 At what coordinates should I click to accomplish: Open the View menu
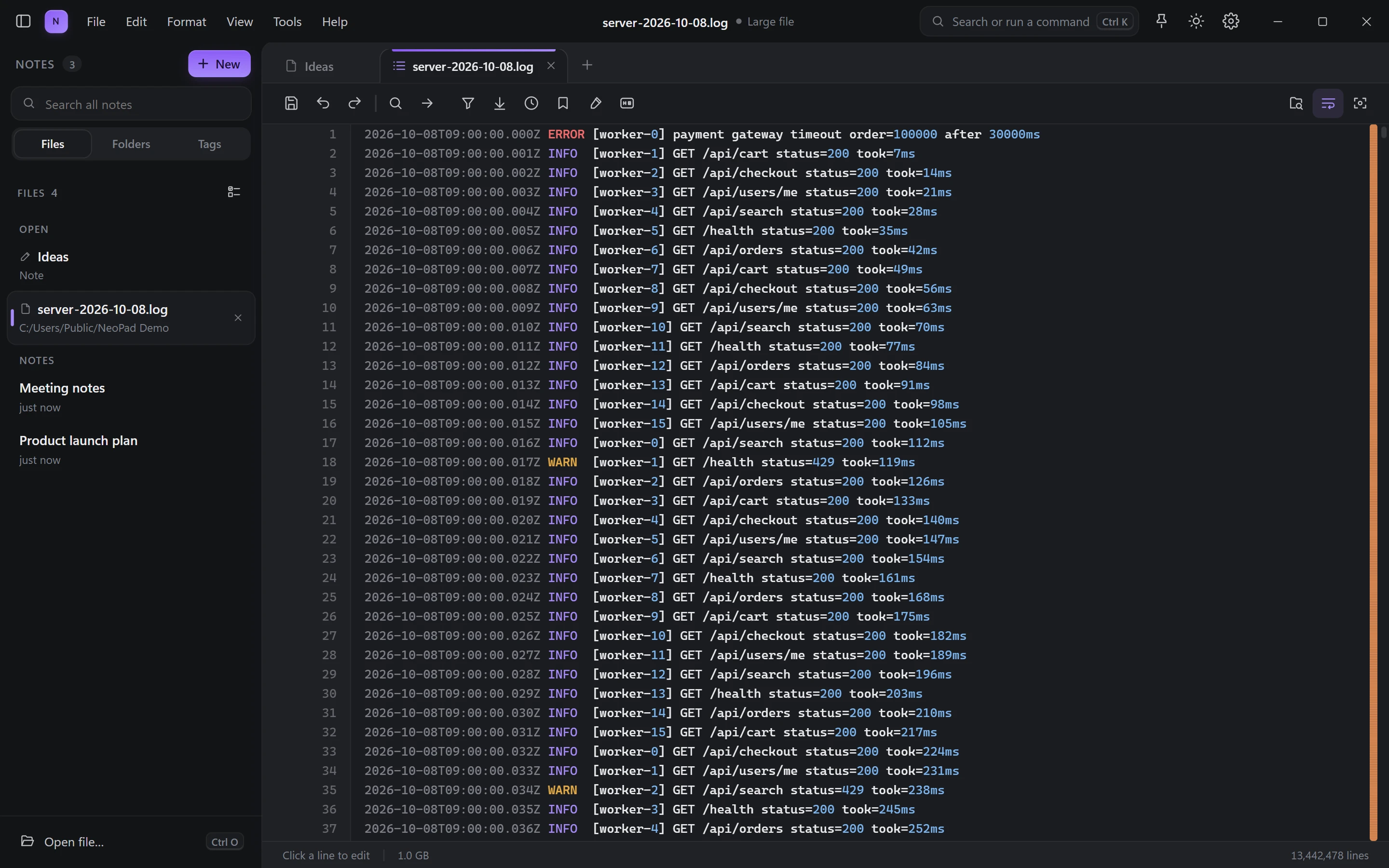(x=239, y=22)
